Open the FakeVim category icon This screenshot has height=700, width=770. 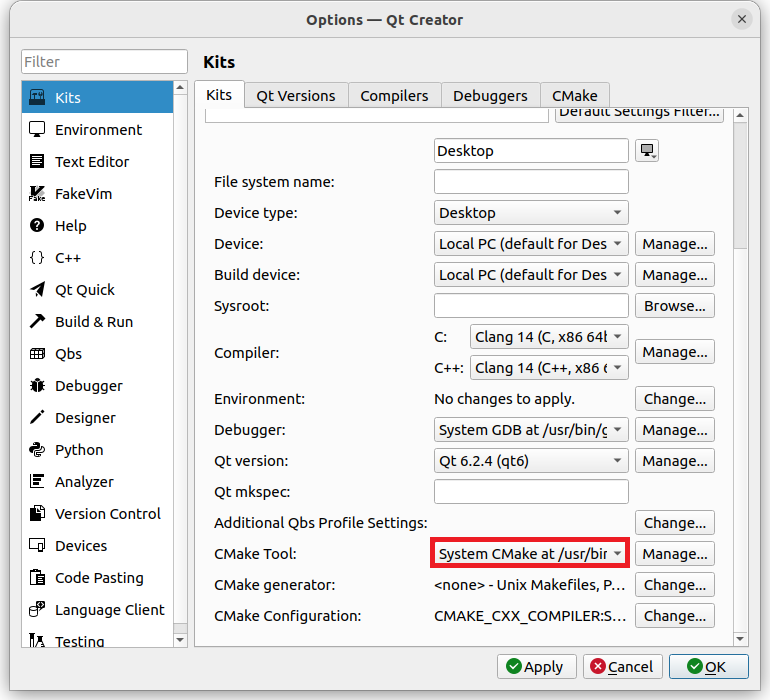coord(37,194)
